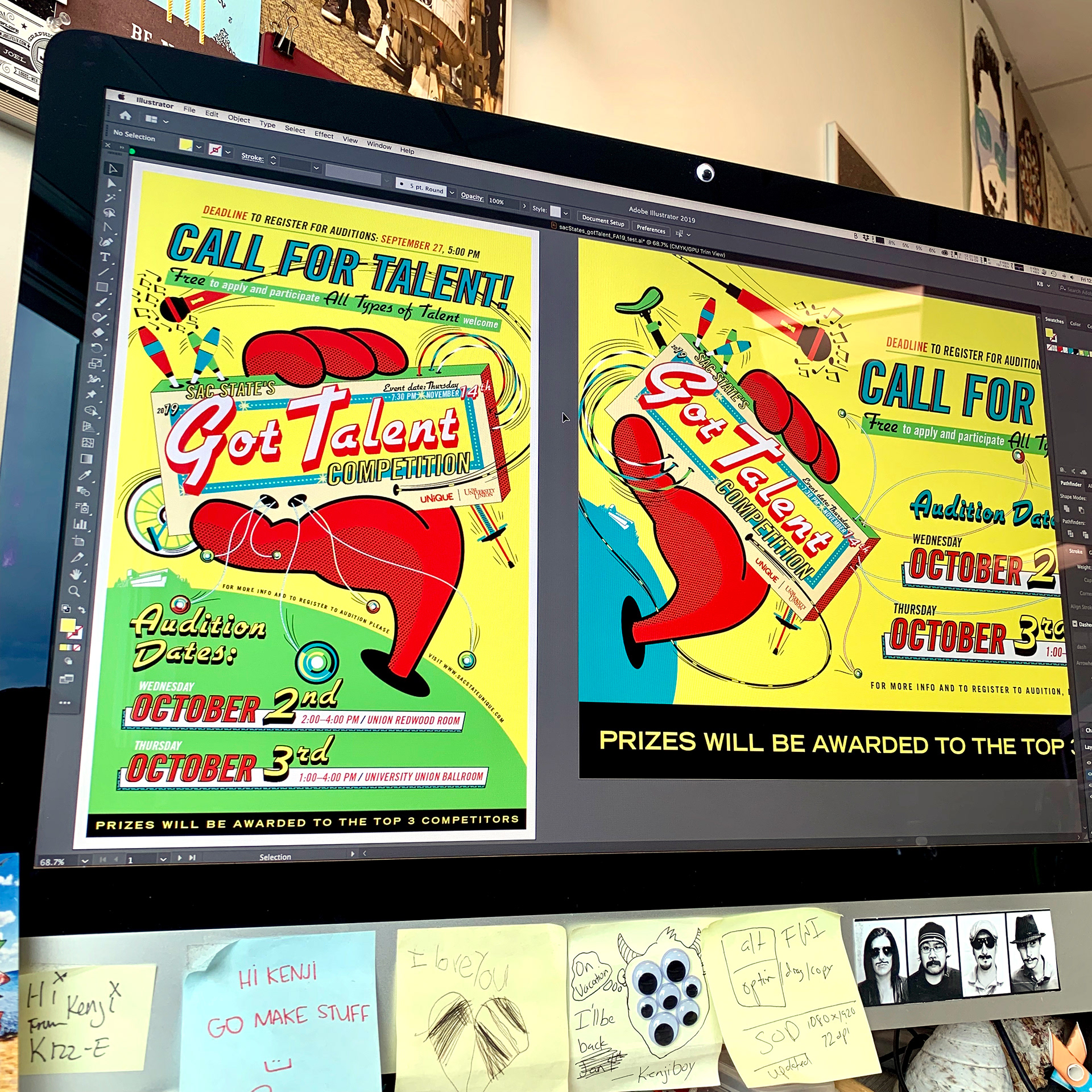Expand the 5 pt. Round brush dropdown
The height and width of the screenshot is (1092, 1092).
tap(452, 193)
